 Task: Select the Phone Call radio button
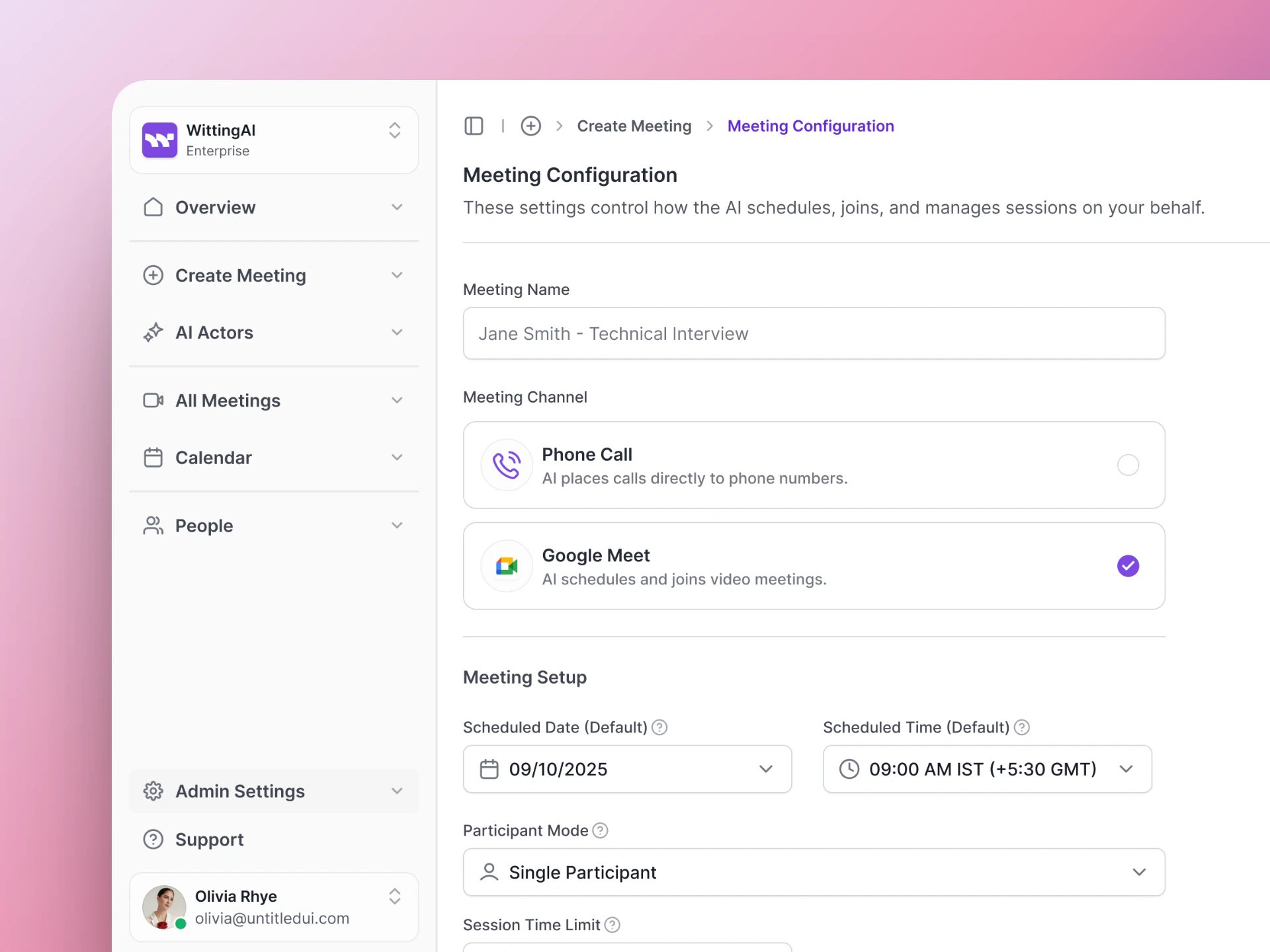point(1128,465)
